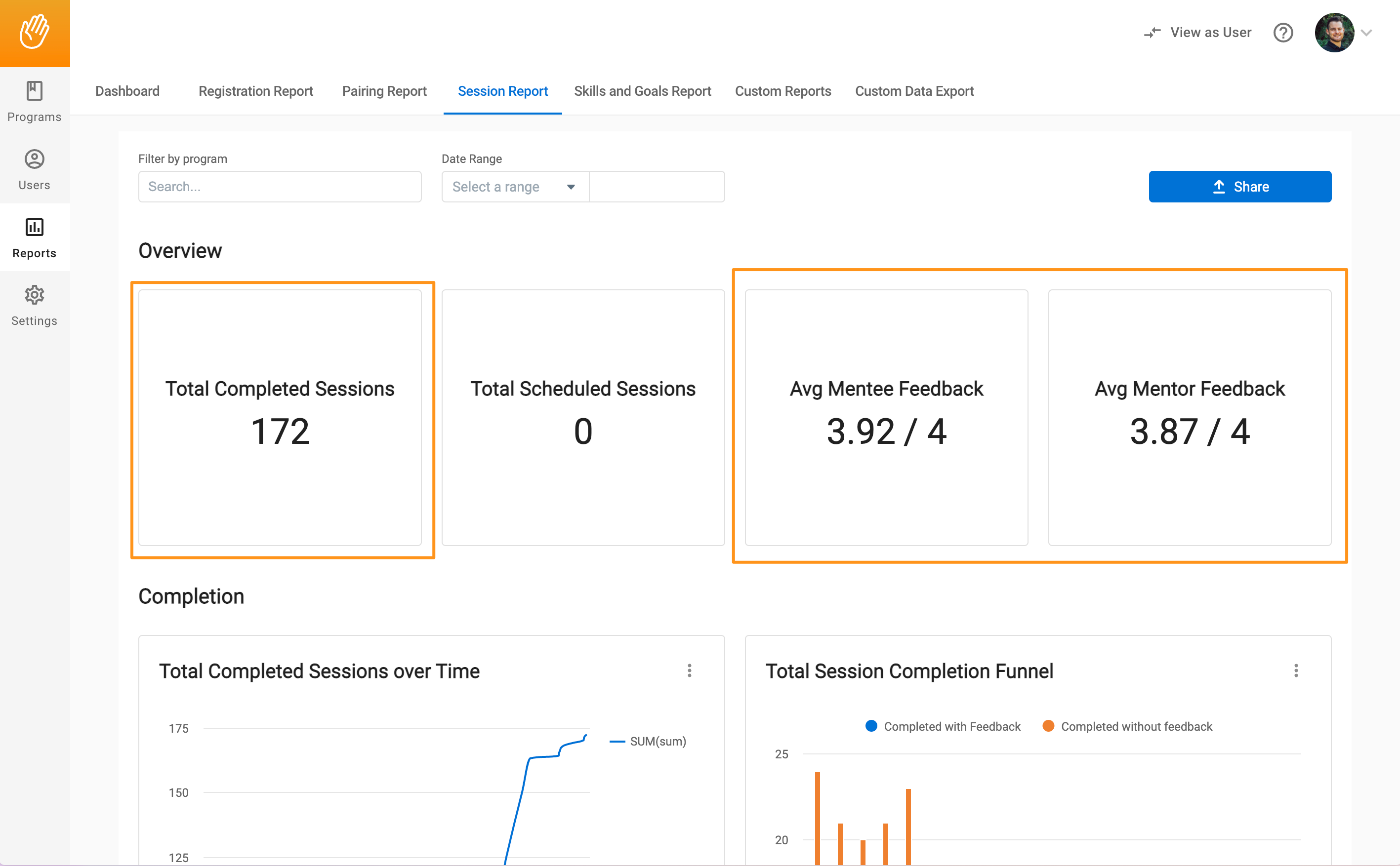Click the Avg Mentee Feedback card
The image size is (1400, 866).
tap(886, 418)
